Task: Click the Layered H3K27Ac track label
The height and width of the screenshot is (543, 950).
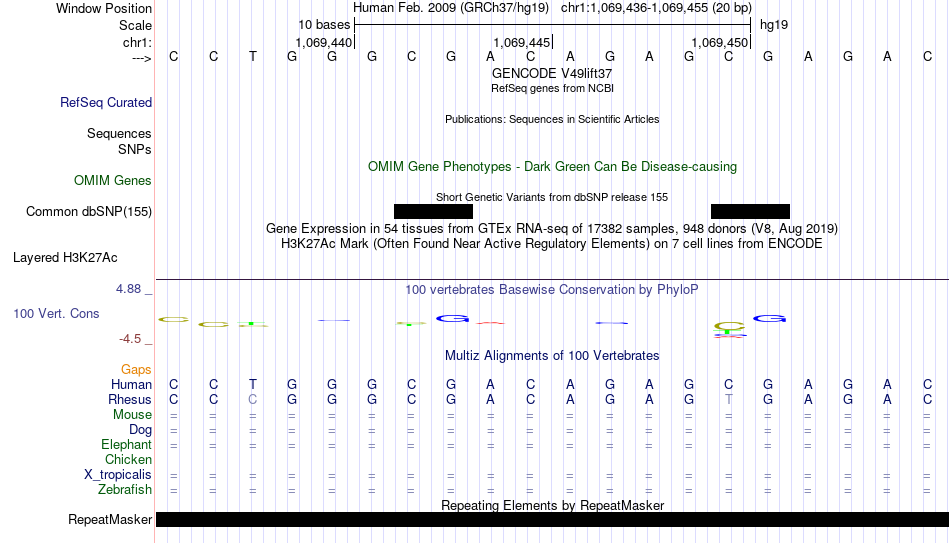Action: [x=65, y=258]
